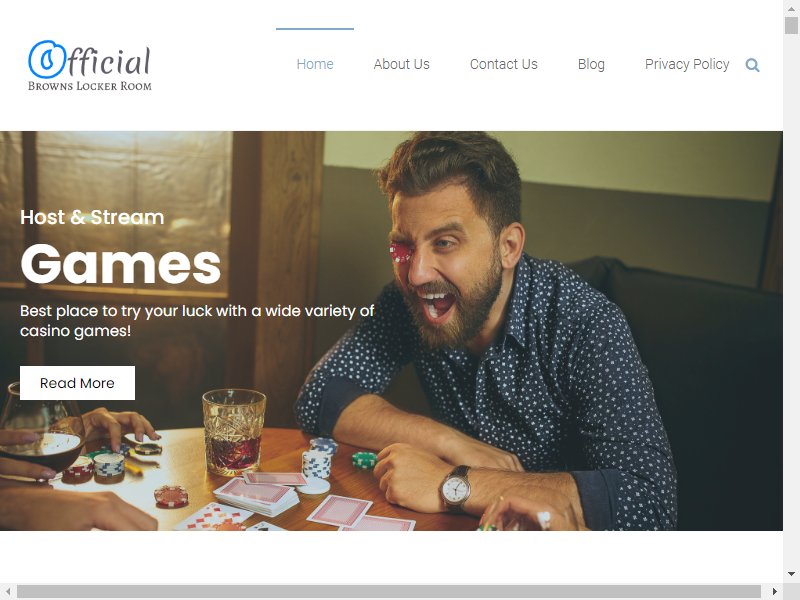Go to the About Us page
Screen dimensions: 800x600
point(402,64)
